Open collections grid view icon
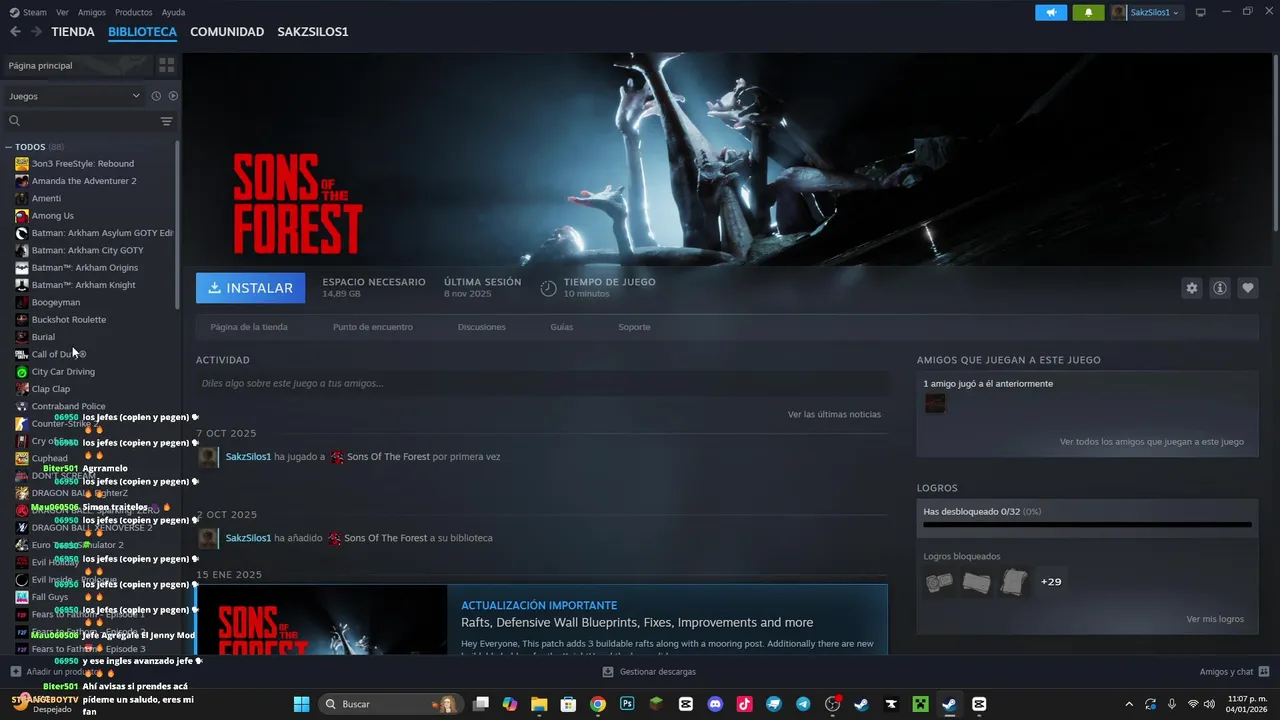 tap(166, 65)
